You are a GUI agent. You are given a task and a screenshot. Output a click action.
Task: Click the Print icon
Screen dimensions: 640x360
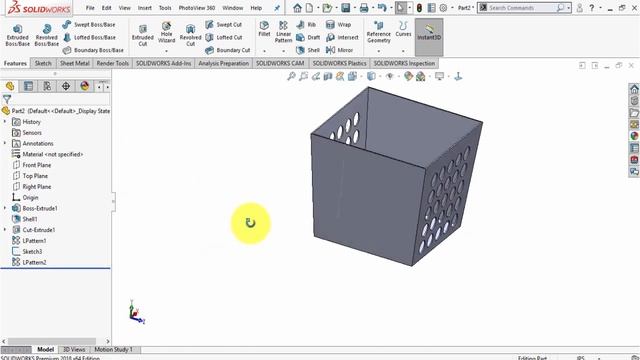[364, 8]
